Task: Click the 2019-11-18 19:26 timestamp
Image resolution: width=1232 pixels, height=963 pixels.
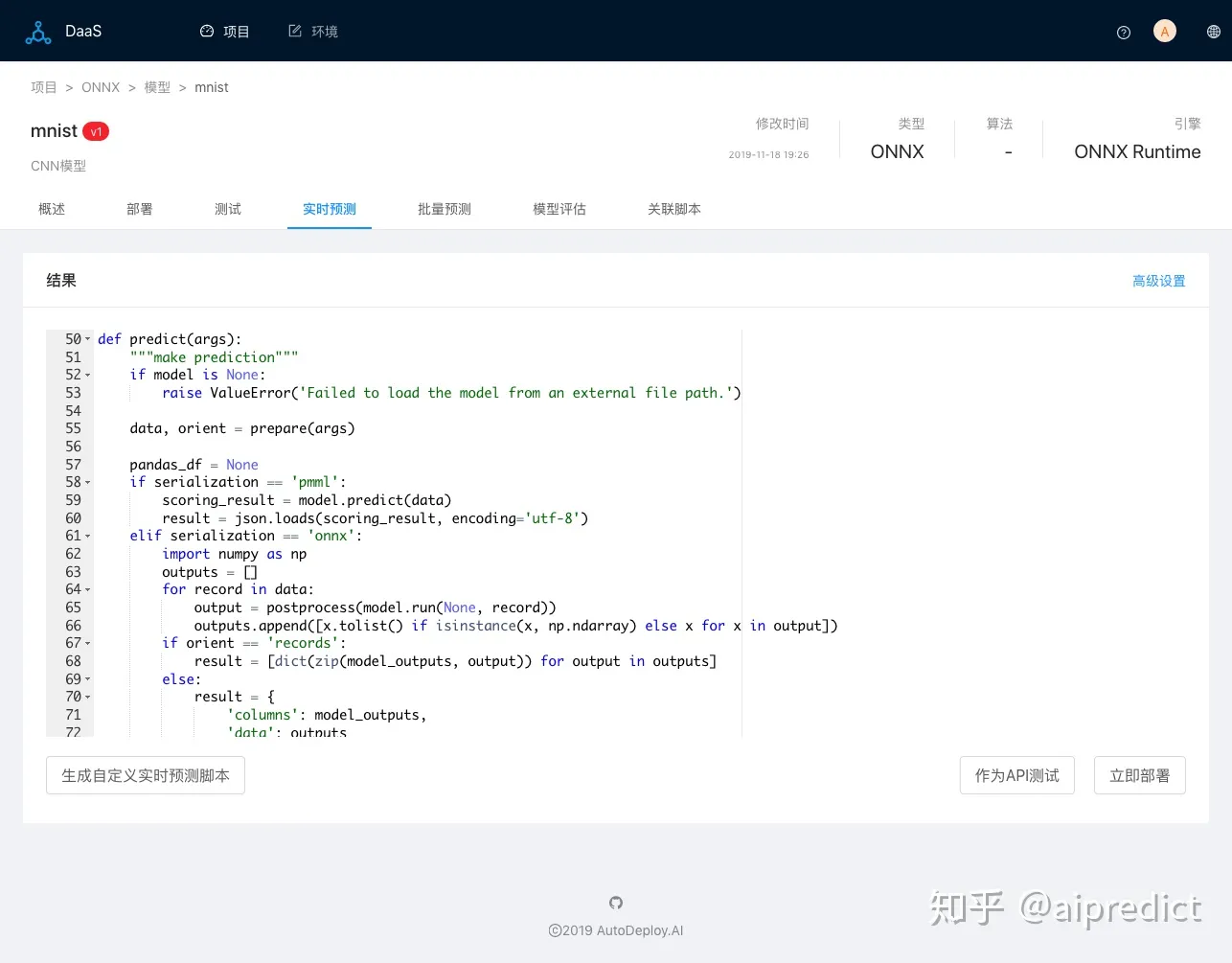Action: [768, 154]
